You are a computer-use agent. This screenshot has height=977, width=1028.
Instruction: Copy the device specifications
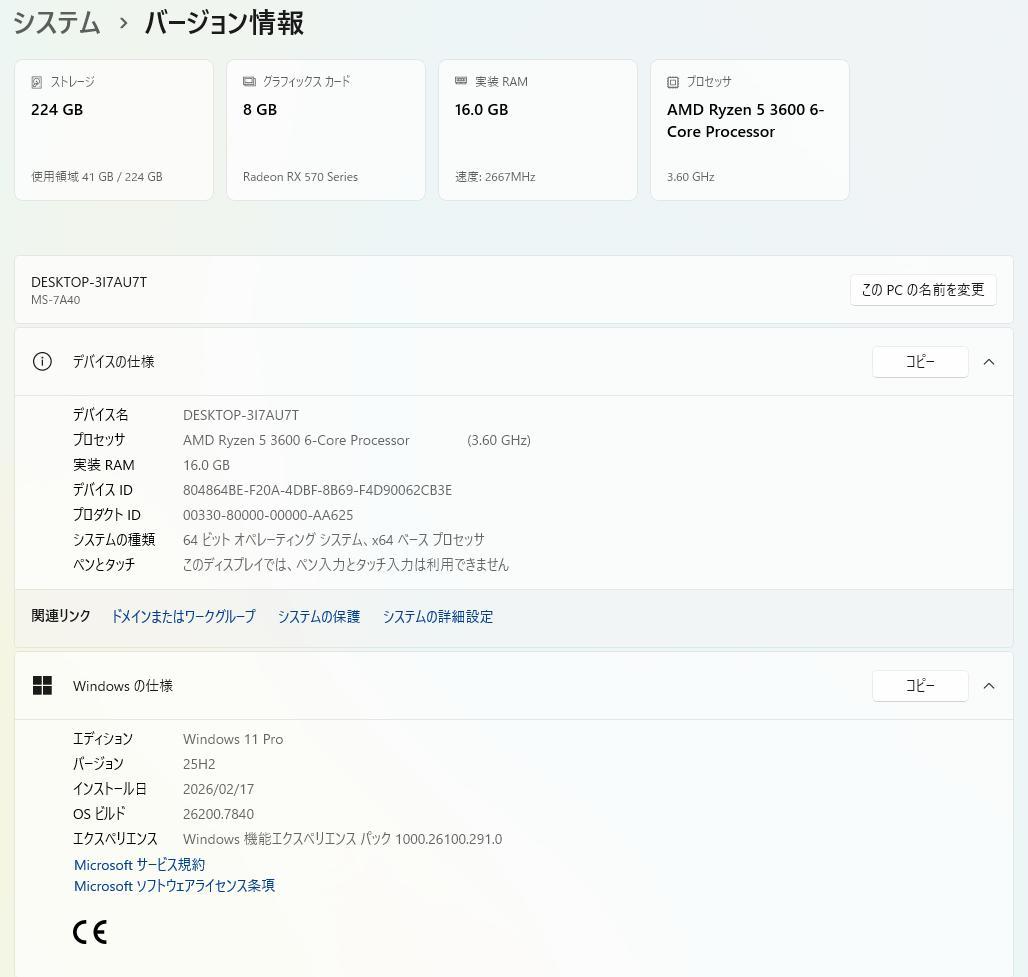tap(920, 362)
